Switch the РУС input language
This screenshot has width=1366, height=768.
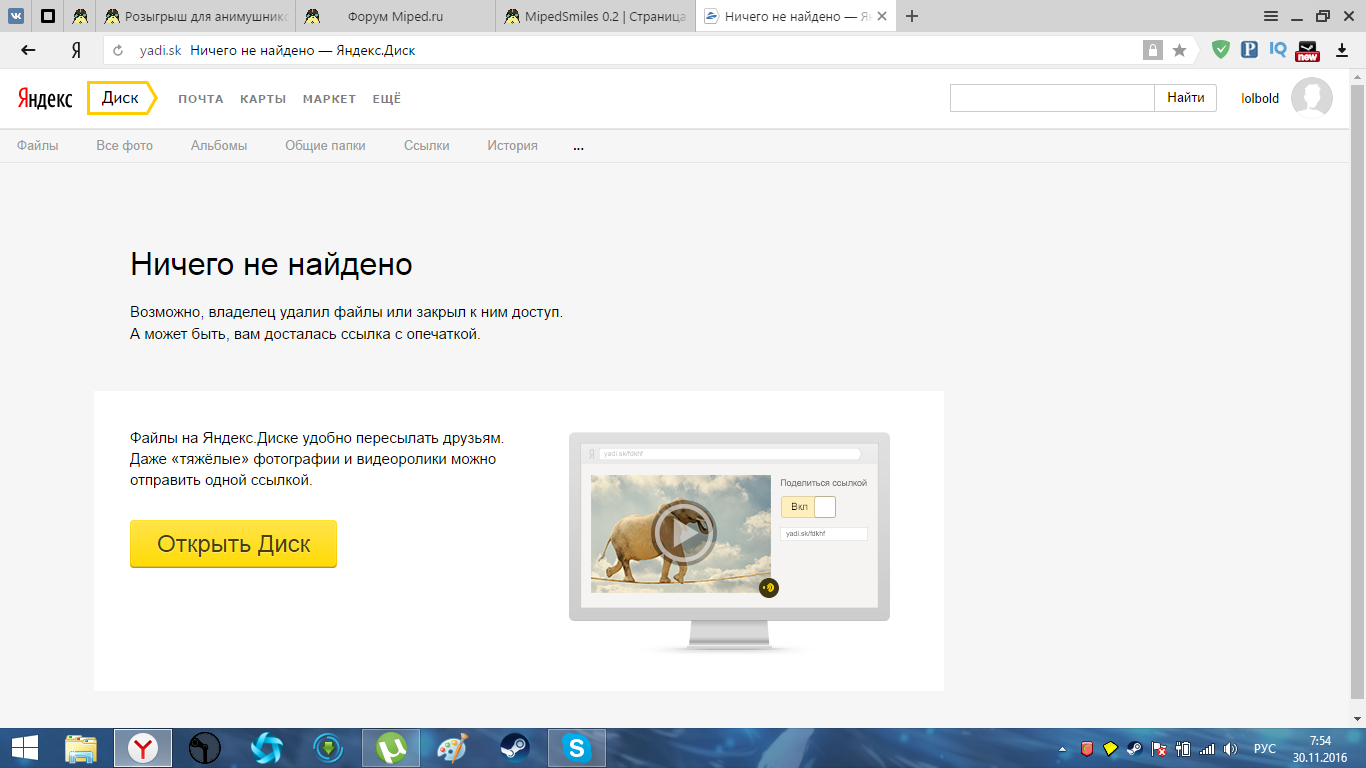[1265, 748]
